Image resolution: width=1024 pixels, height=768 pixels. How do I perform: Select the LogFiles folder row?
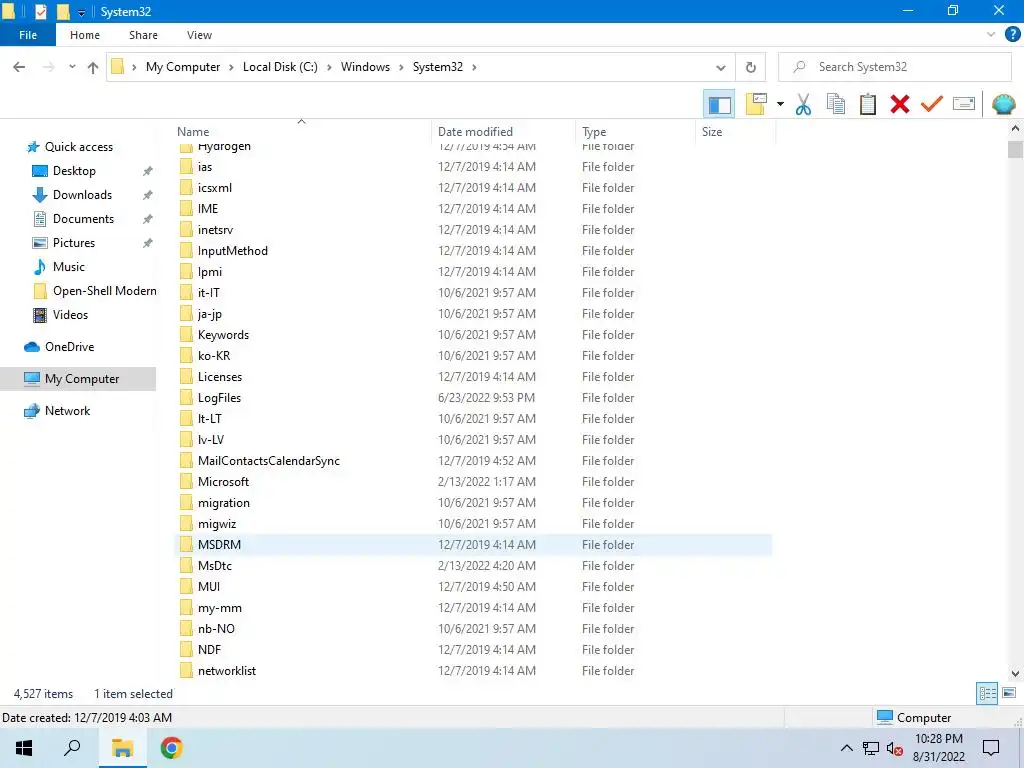click(473, 398)
